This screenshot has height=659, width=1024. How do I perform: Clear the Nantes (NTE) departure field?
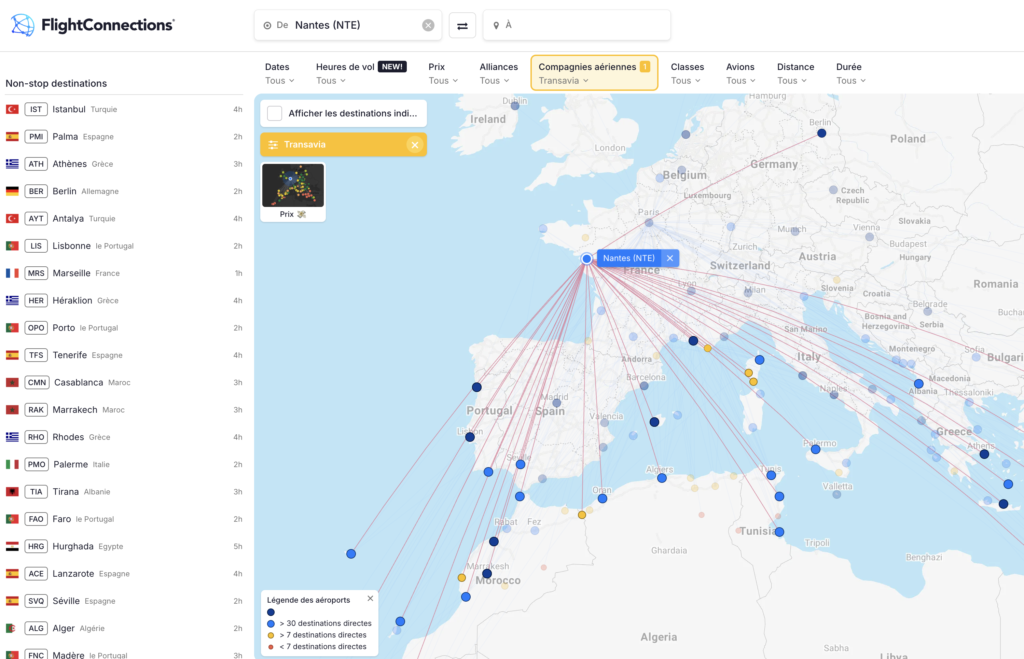click(x=428, y=25)
